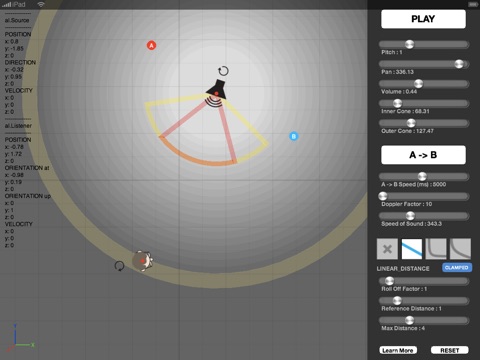Image resolution: width=480 pixels, height=360 pixels.
Task: Click the Pitch slider knob
Action: (410, 44)
